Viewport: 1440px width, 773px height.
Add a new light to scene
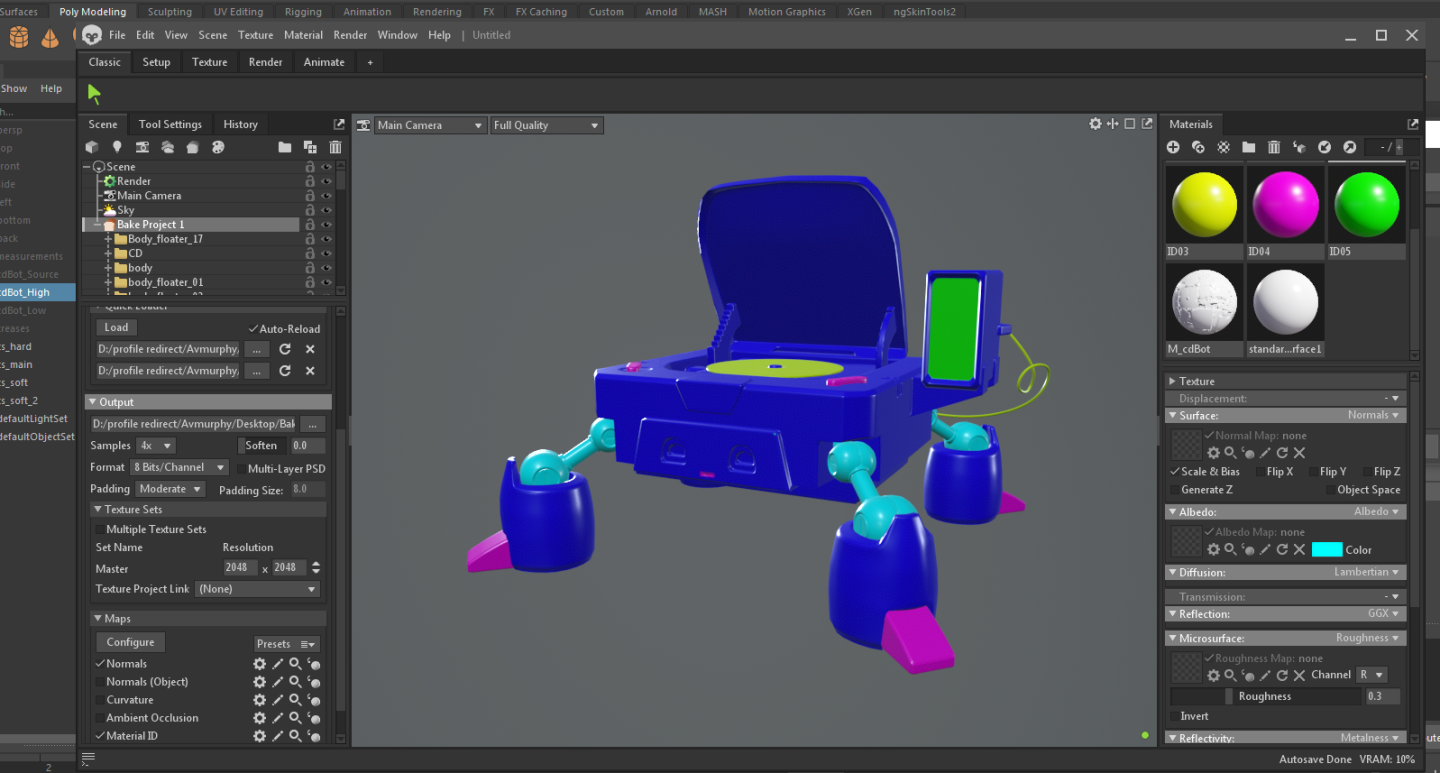click(117, 147)
